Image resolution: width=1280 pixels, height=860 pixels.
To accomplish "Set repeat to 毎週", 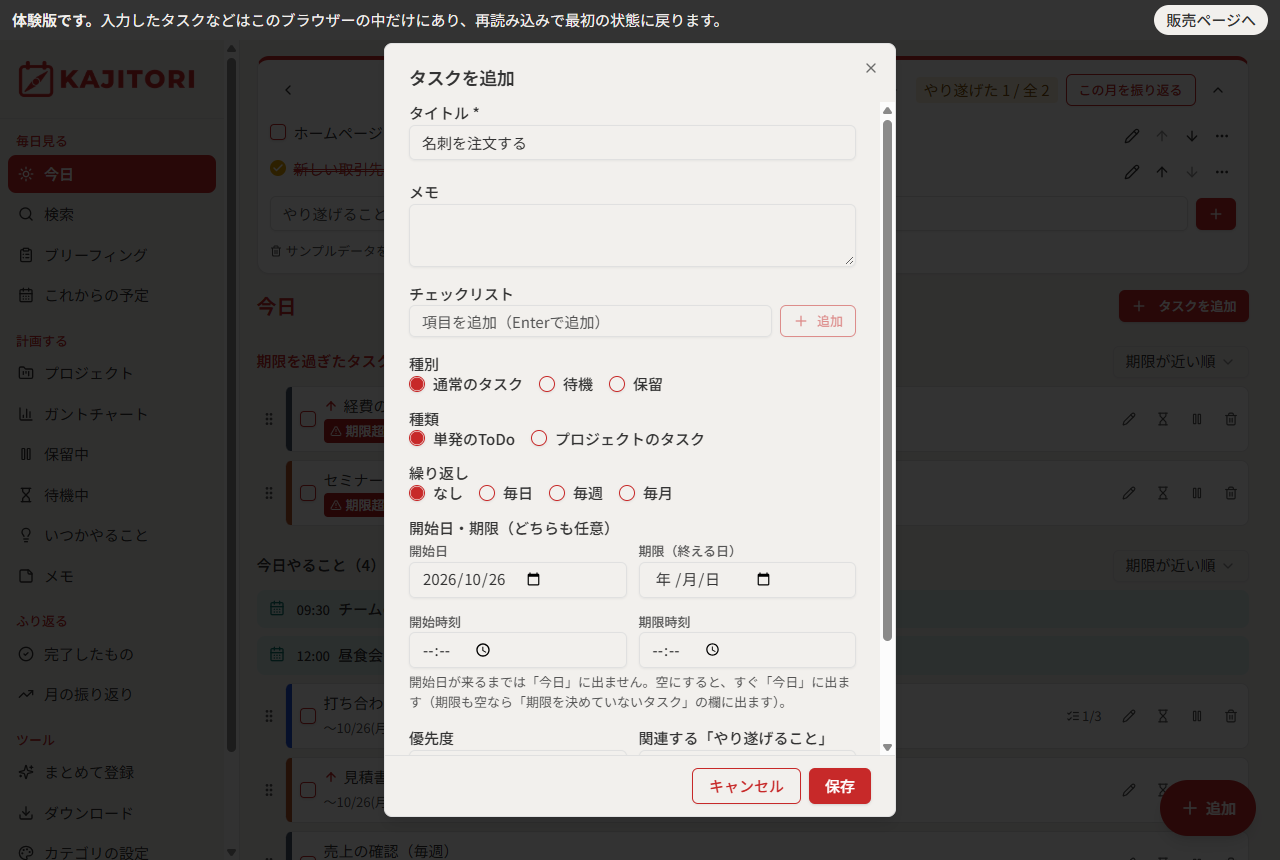I will 557,493.
